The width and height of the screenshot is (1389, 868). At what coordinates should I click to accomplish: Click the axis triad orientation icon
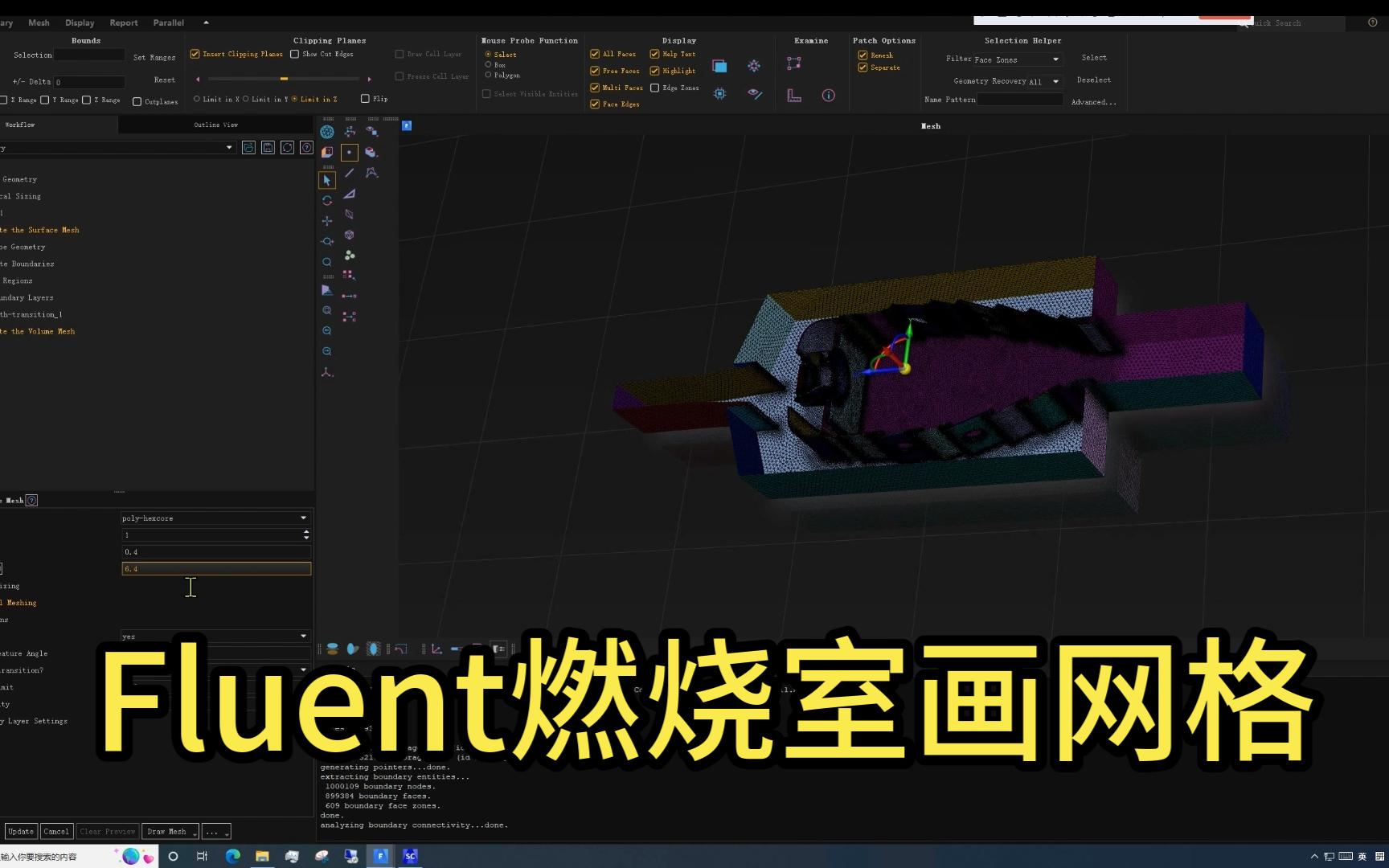click(x=327, y=372)
